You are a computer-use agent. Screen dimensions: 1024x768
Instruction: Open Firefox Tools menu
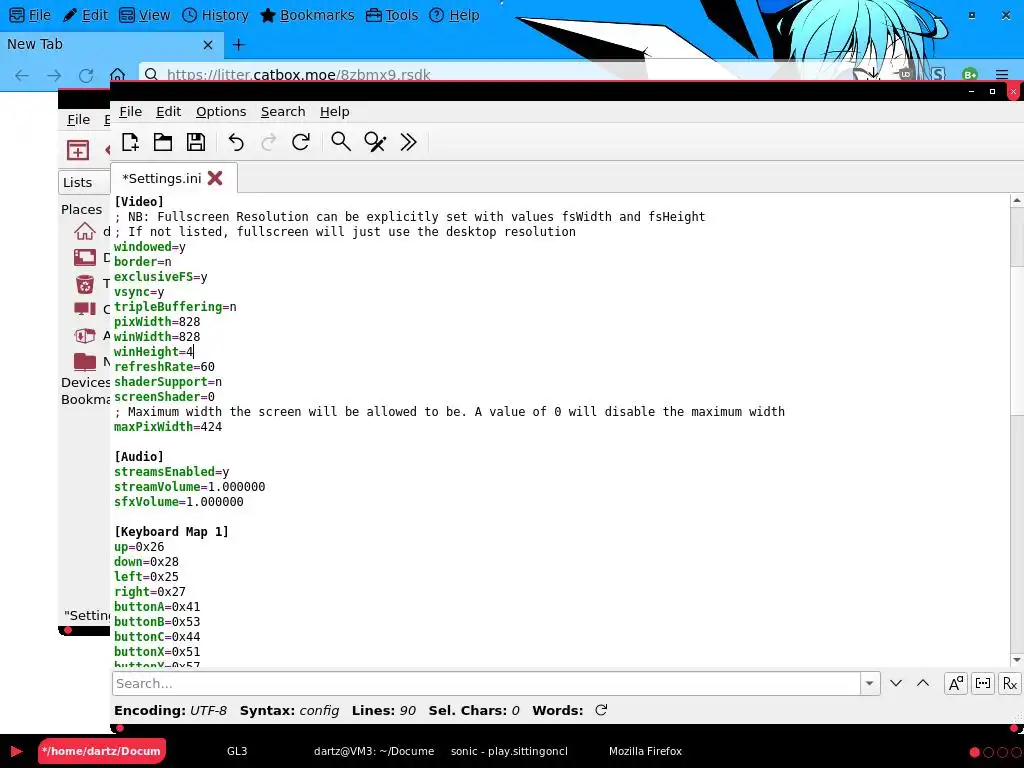click(x=392, y=15)
